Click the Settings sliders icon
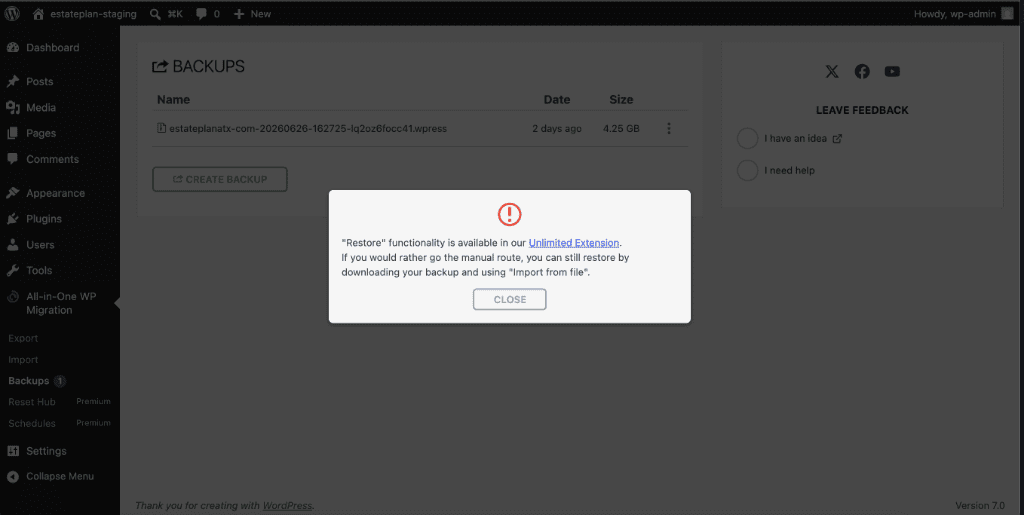This screenshot has height=515, width=1024. coord(12,451)
